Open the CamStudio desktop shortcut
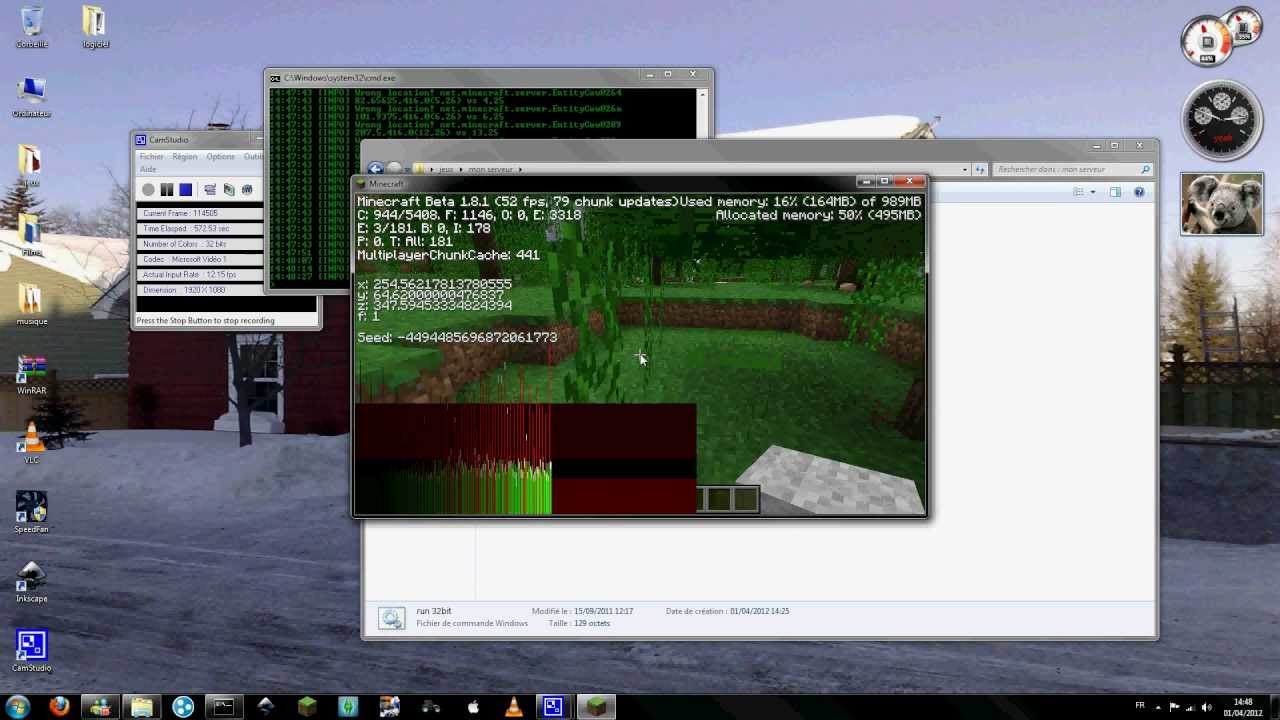Image resolution: width=1280 pixels, height=720 pixels. click(x=31, y=651)
